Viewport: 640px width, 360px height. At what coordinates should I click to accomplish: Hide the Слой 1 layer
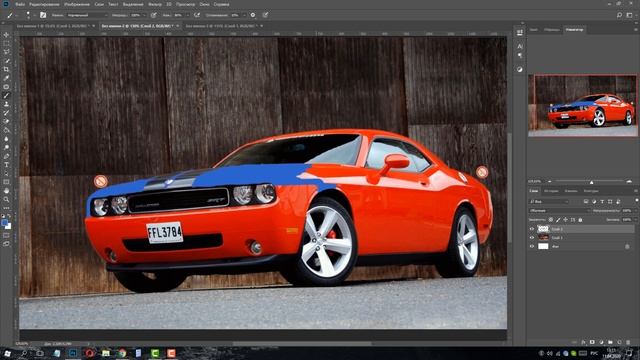532,238
